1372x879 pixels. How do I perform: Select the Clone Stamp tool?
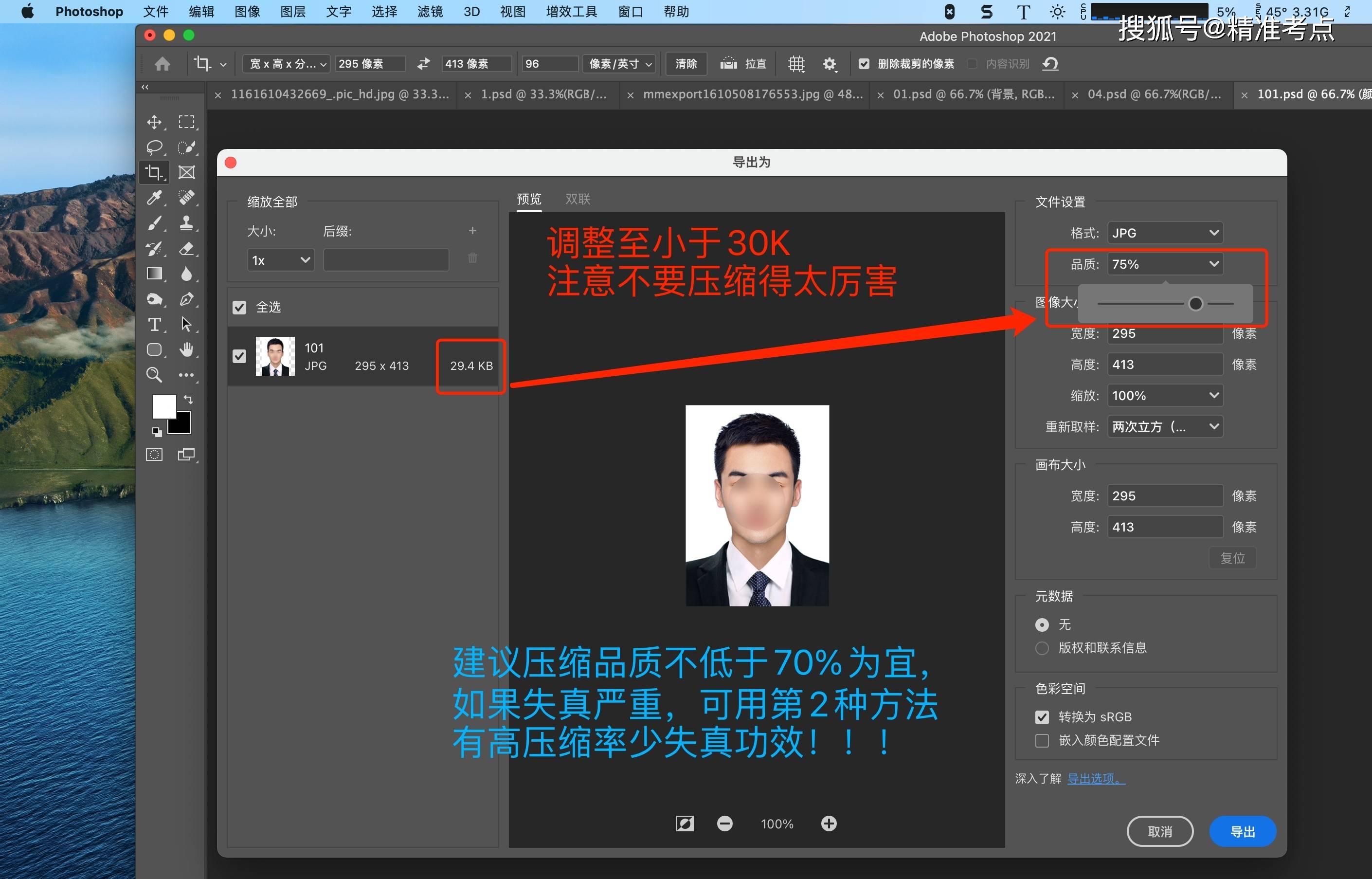point(186,222)
